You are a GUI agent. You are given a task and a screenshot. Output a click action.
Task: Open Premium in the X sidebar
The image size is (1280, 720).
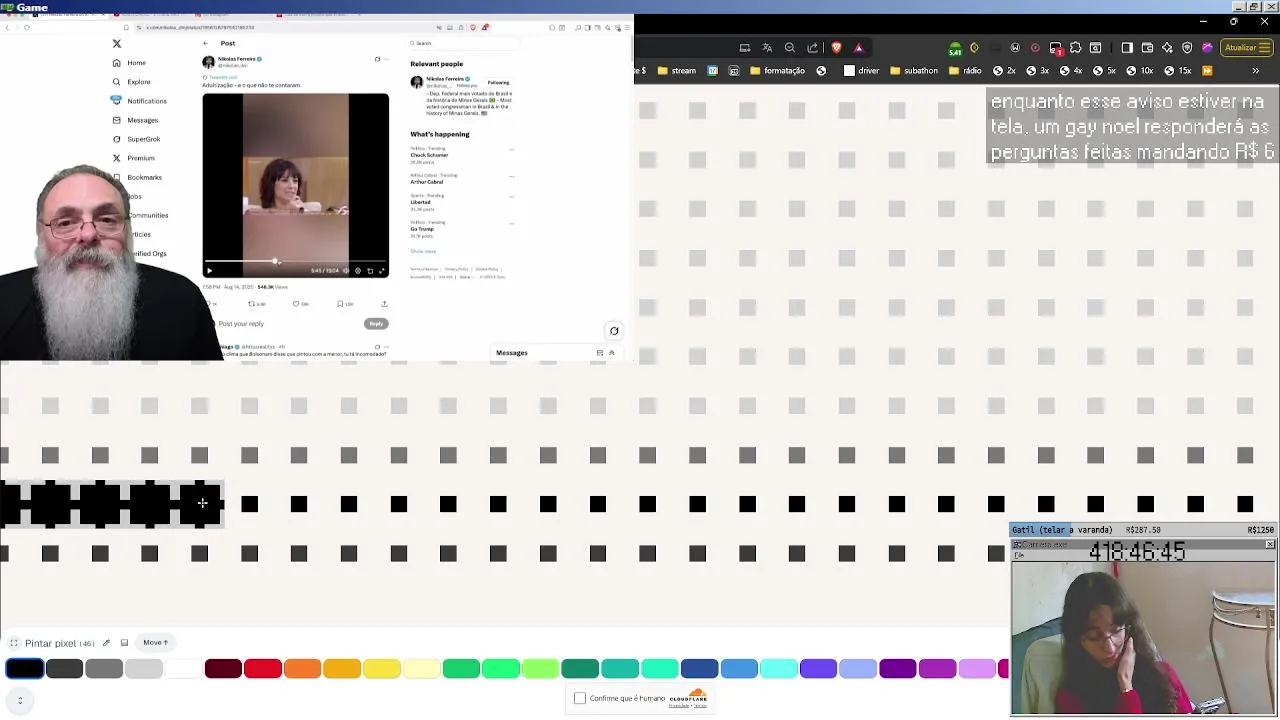click(x=134, y=158)
